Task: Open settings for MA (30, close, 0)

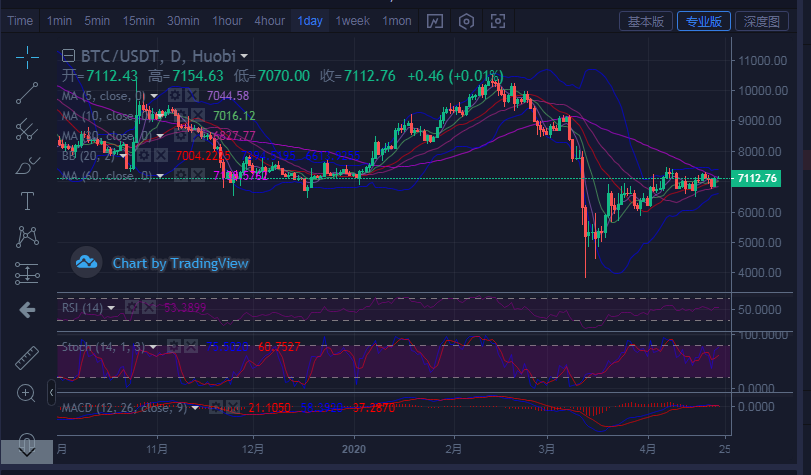Action: tap(181, 136)
